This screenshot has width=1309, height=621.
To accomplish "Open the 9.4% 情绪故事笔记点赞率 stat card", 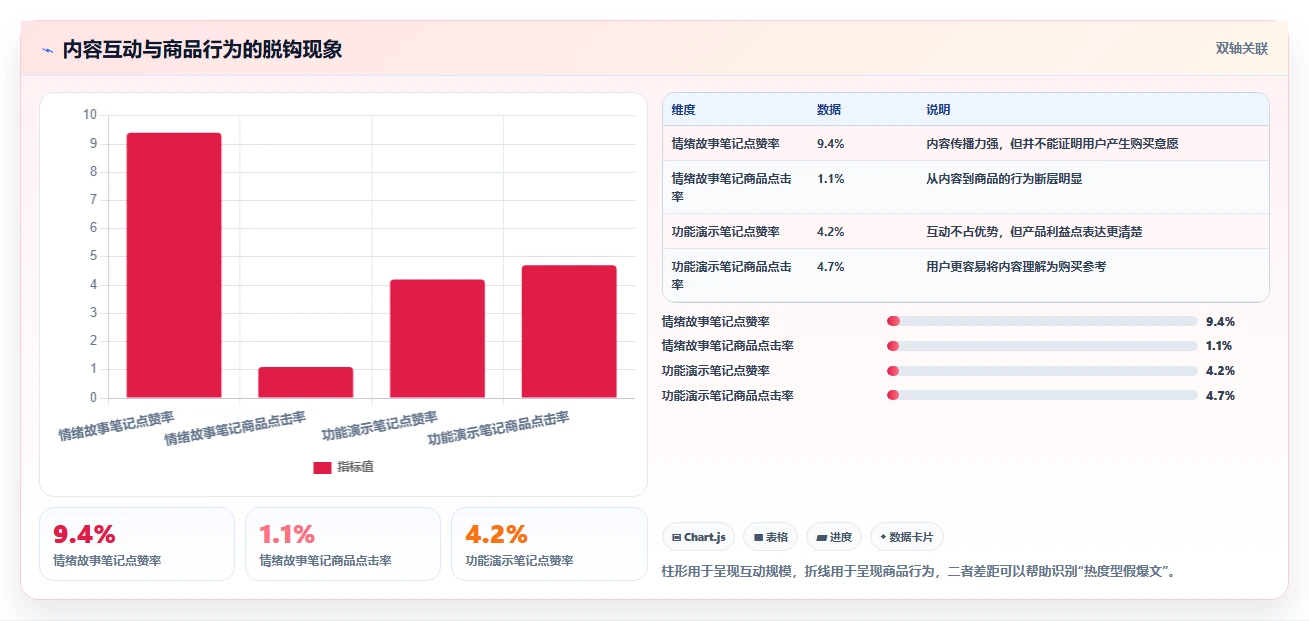I will point(137,544).
